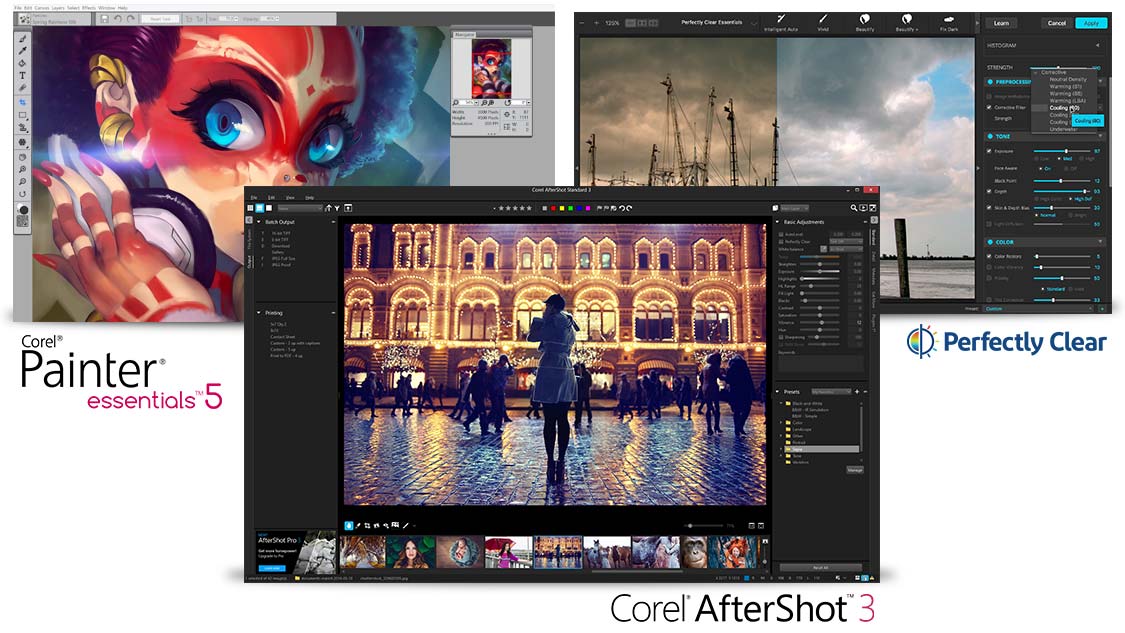Toggle the Color Restore checkbox
The image size is (1125, 633).
click(989, 256)
